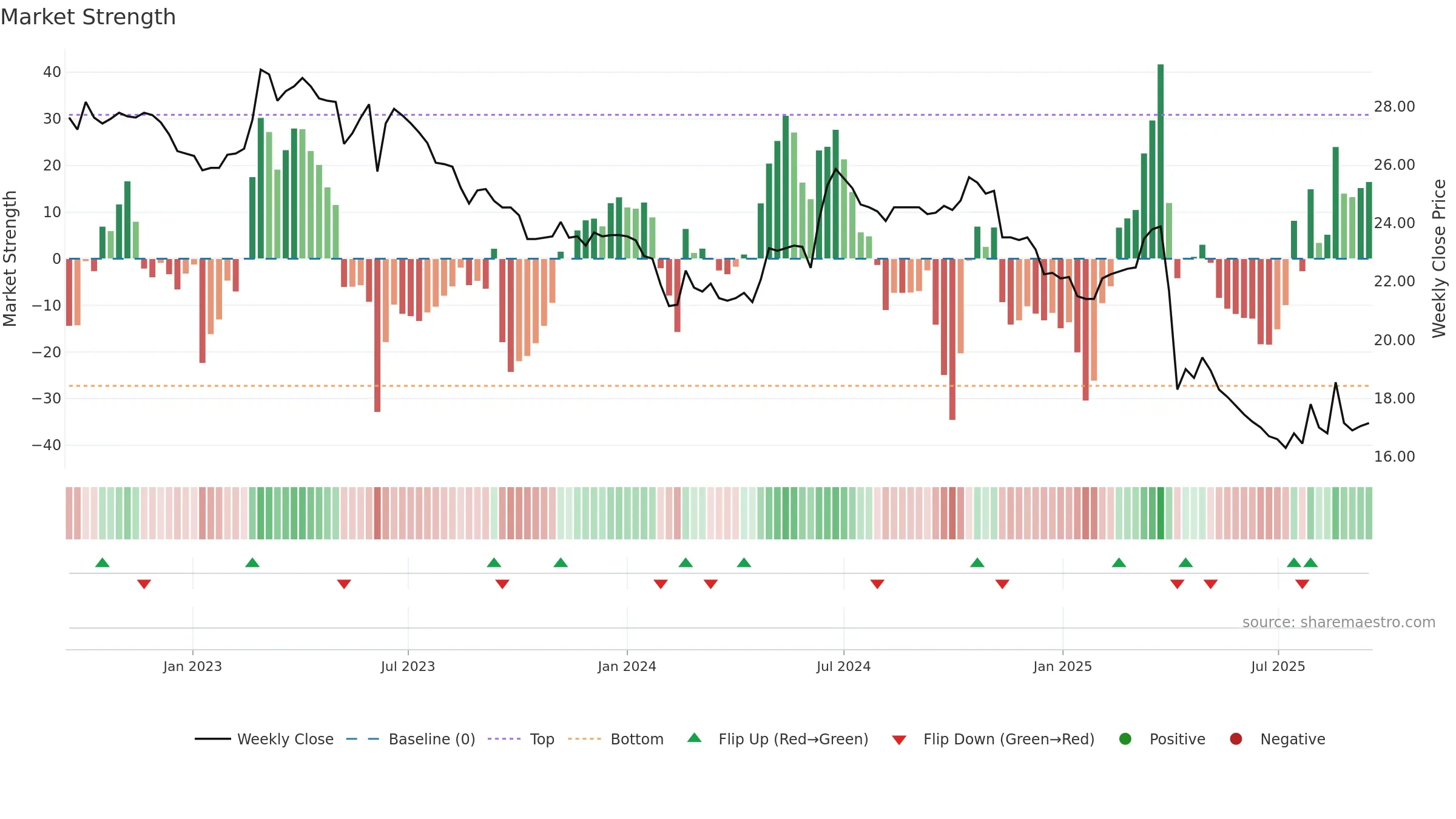This screenshot has width=1456, height=819.
Task: Click the Jul 2025 date label
Action: click(x=1278, y=667)
